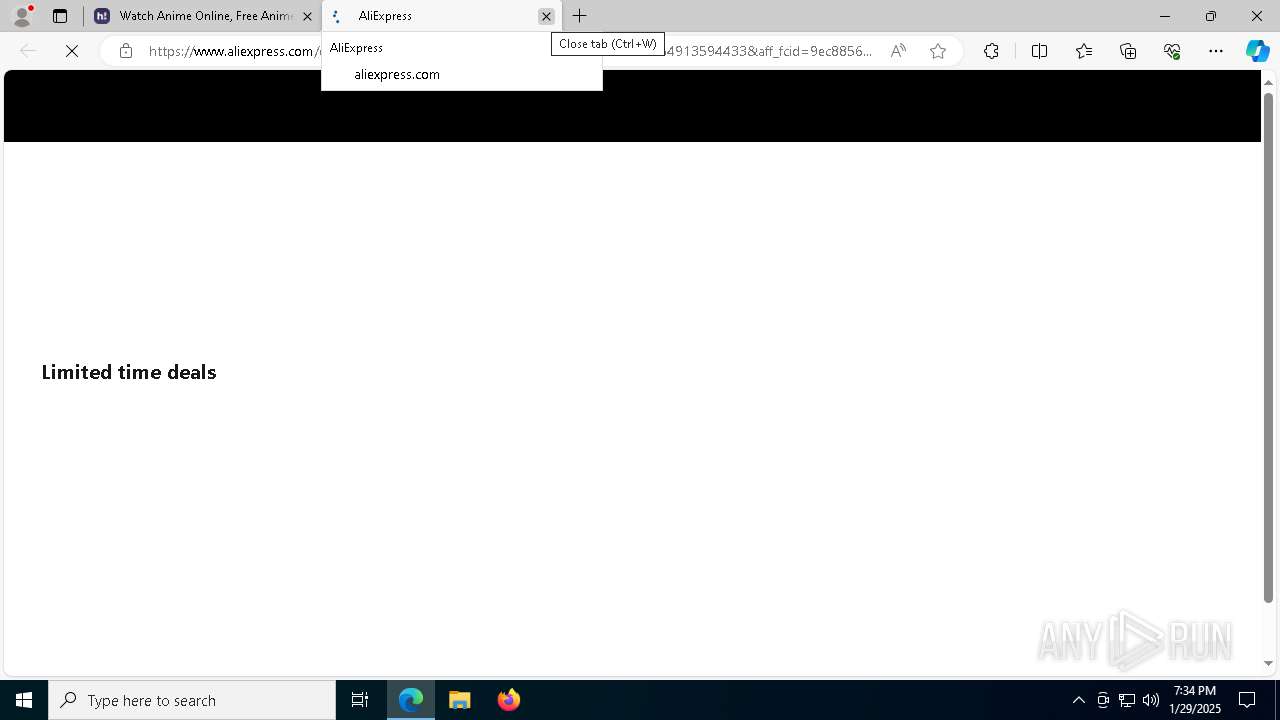Open Firefox from taskbar

pyautogui.click(x=509, y=700)
